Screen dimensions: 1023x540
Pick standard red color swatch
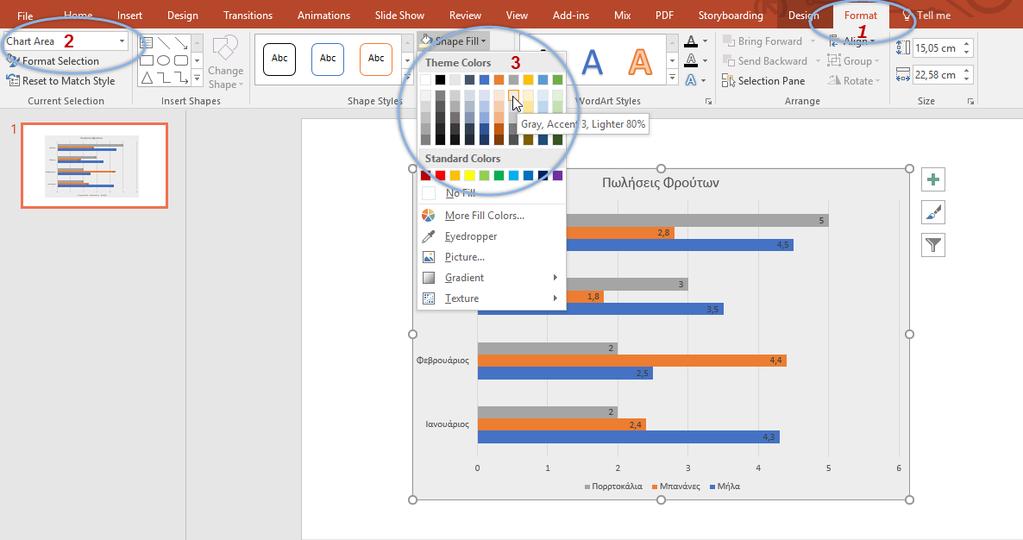(x=440, y=175)
